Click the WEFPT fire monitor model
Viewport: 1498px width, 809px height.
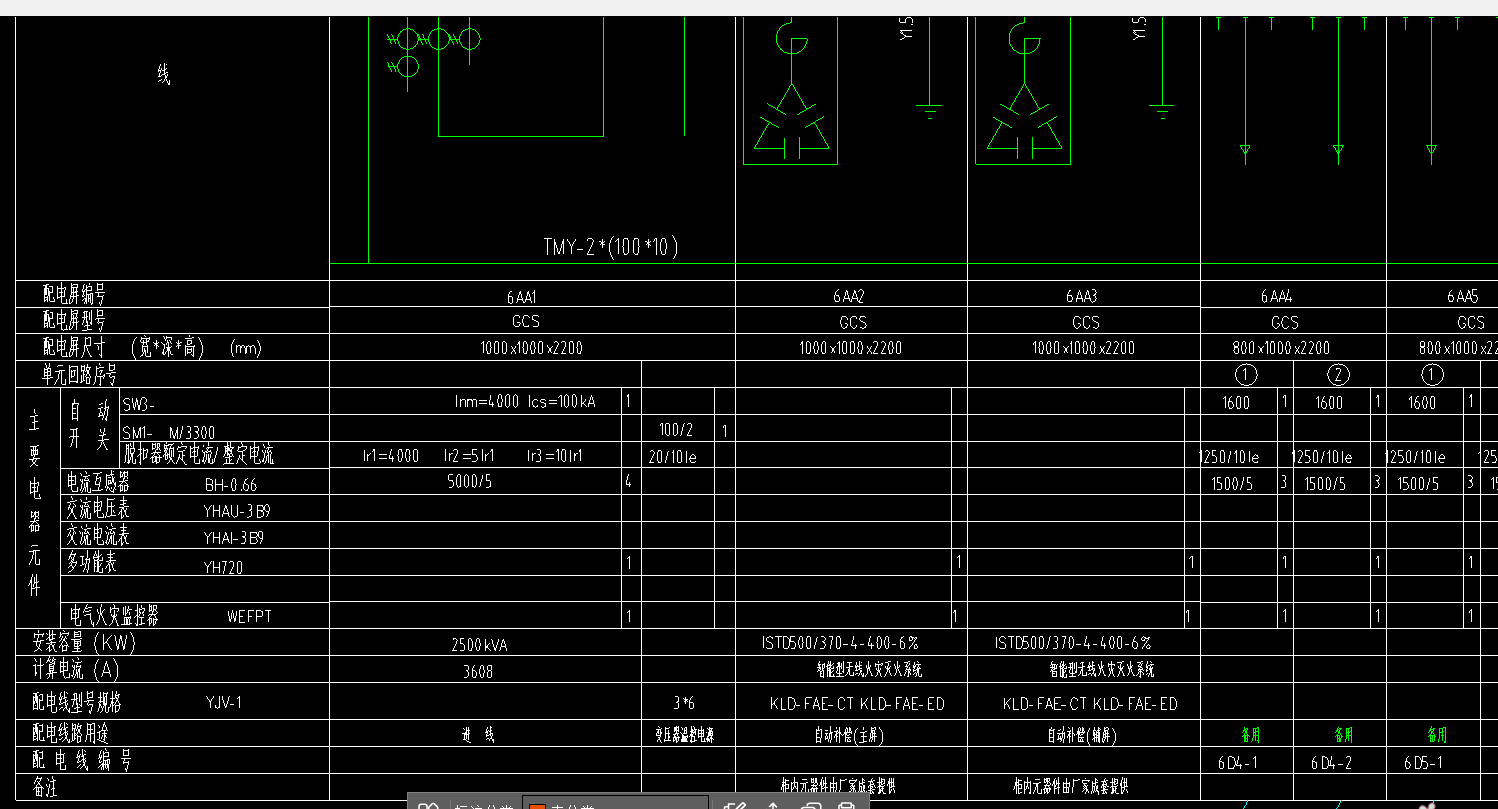(x=251, y=616)
